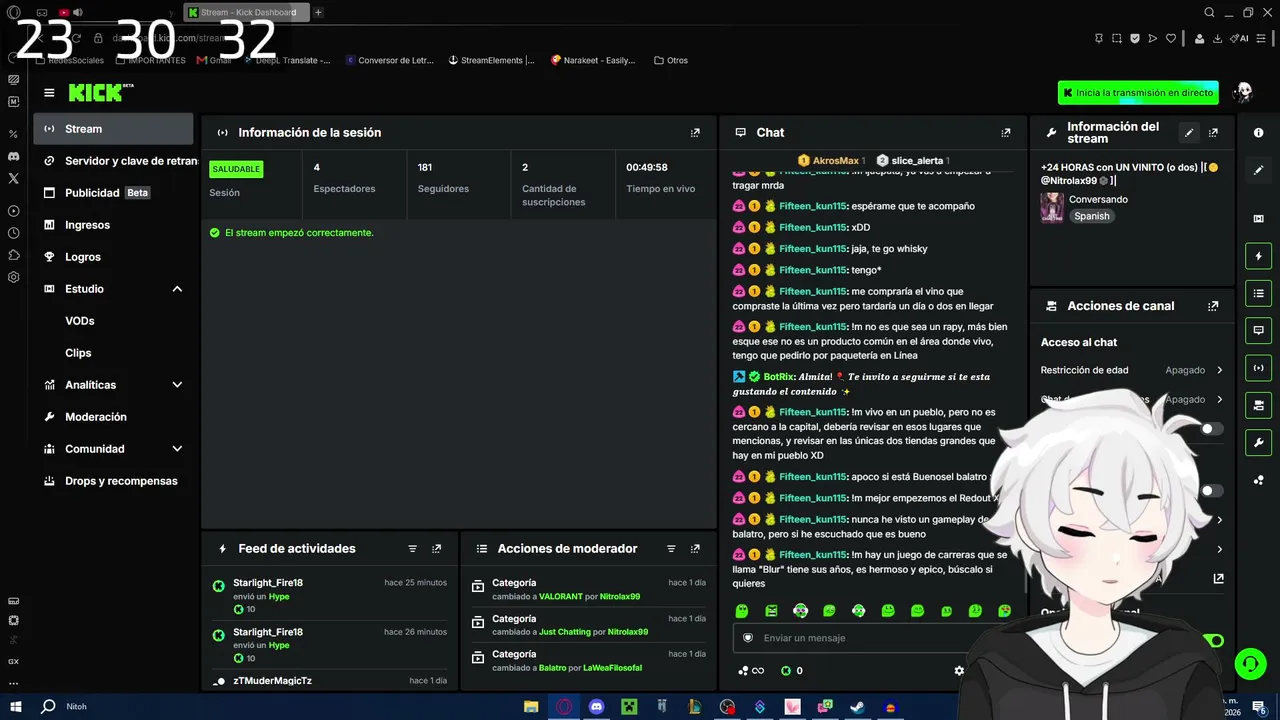Open Drops y recompensas

click(113, 481)
